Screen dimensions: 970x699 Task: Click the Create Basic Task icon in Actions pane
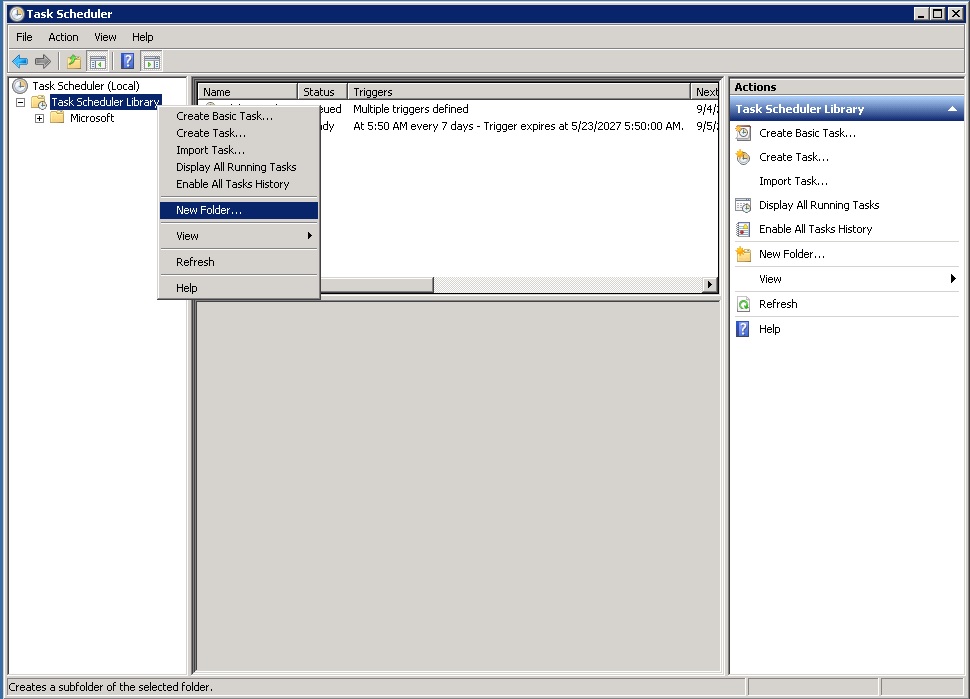pyautogui.click(x=743, y=133)
